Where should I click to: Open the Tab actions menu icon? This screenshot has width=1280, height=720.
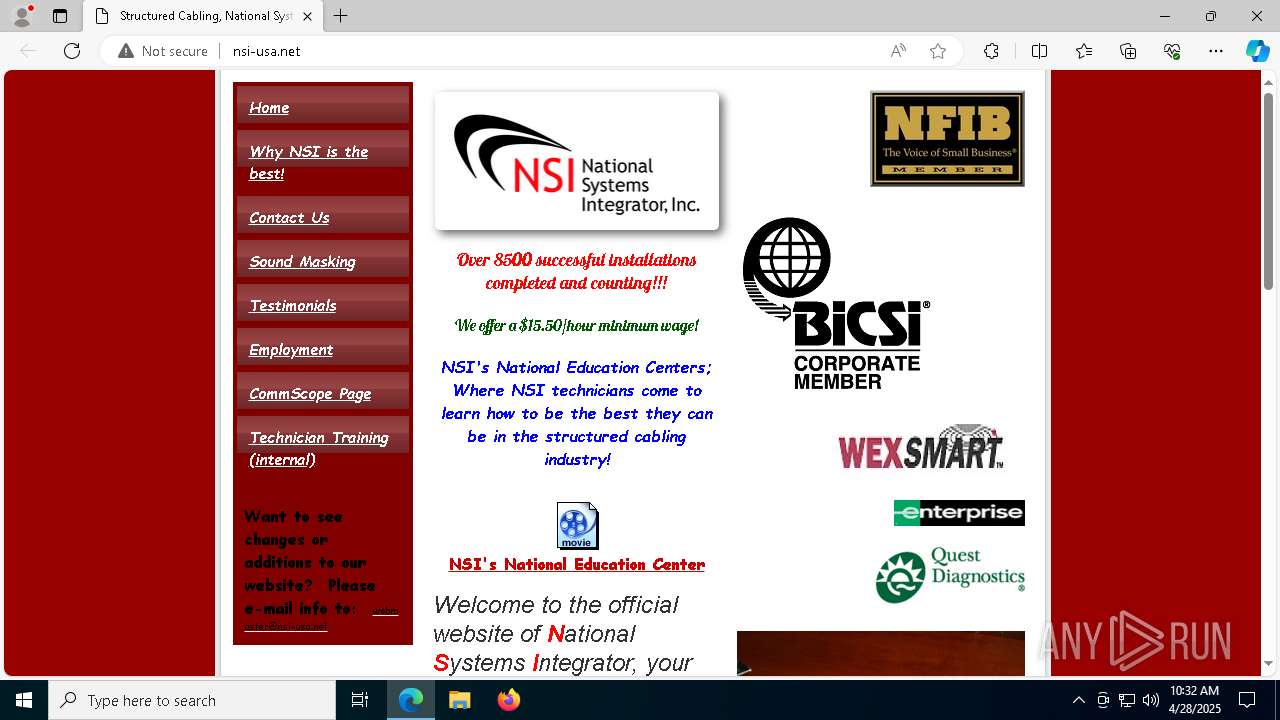click(x=60, y=16)
